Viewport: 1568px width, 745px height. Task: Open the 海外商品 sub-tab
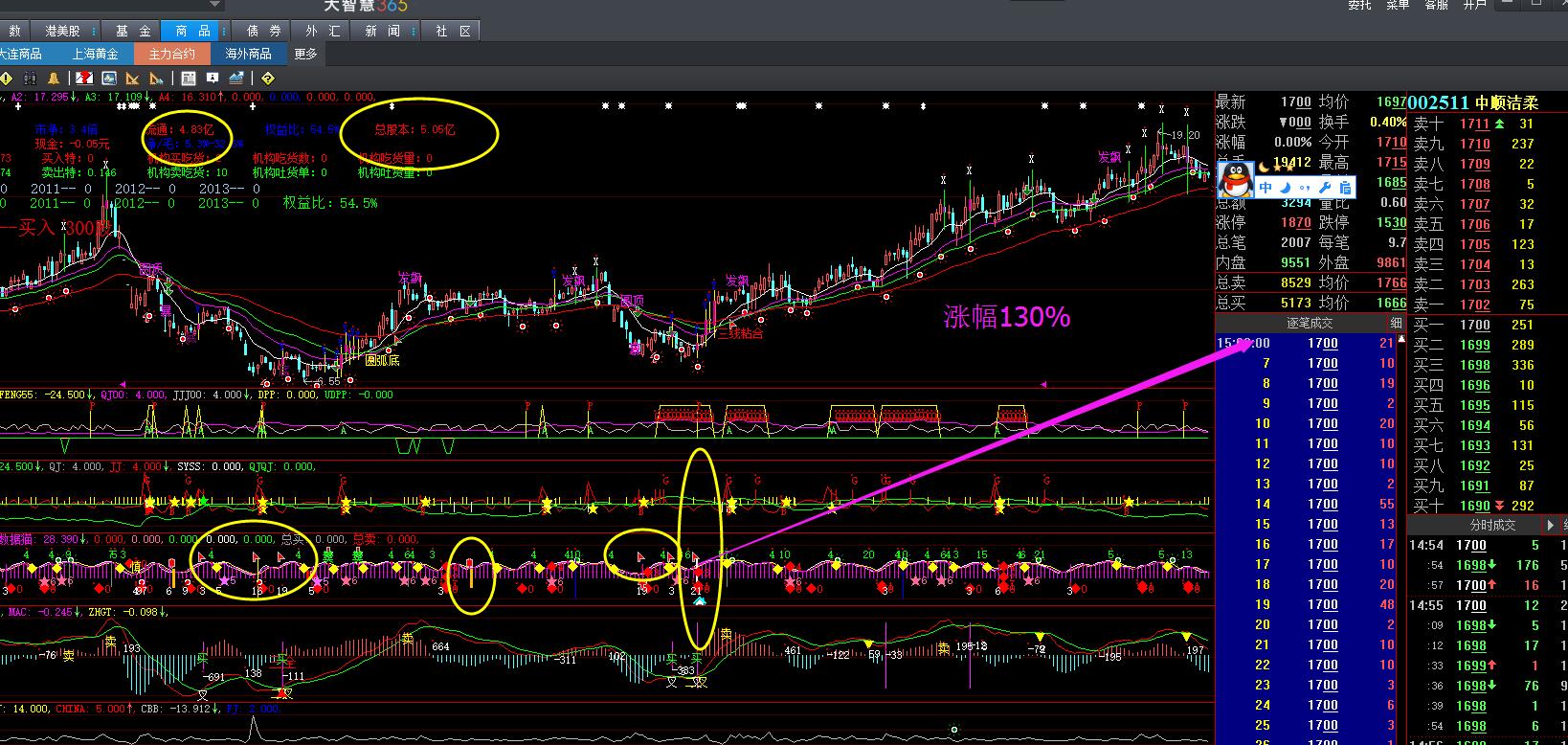(x=248, y=54)
